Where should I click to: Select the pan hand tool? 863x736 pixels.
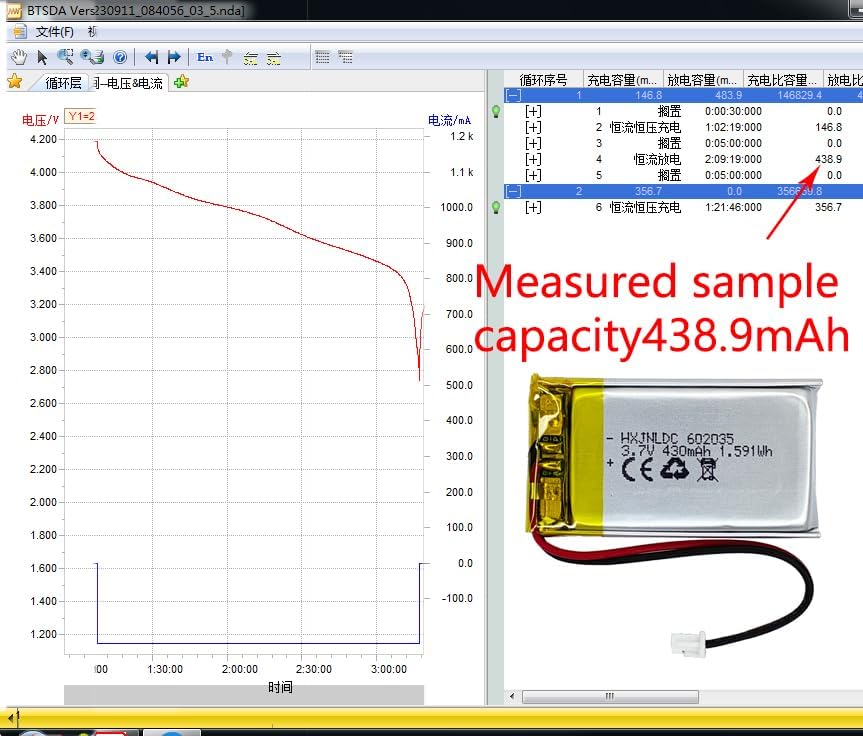[x=18, y=57]
